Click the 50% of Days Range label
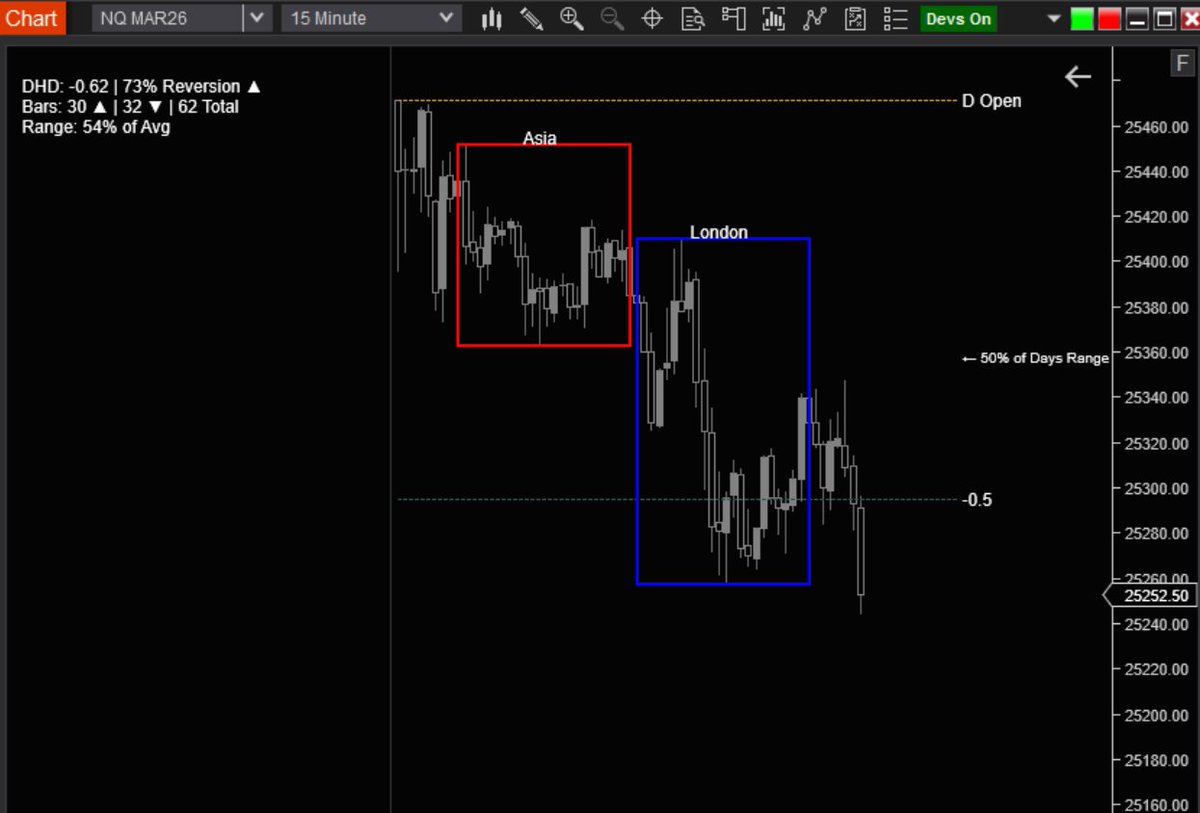The image size is (1200, 813). click(1035, 358)
